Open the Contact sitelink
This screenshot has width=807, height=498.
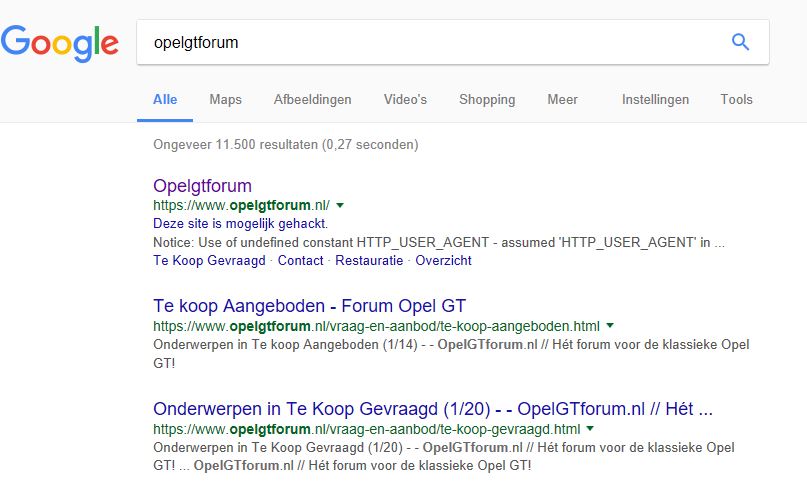300,261
